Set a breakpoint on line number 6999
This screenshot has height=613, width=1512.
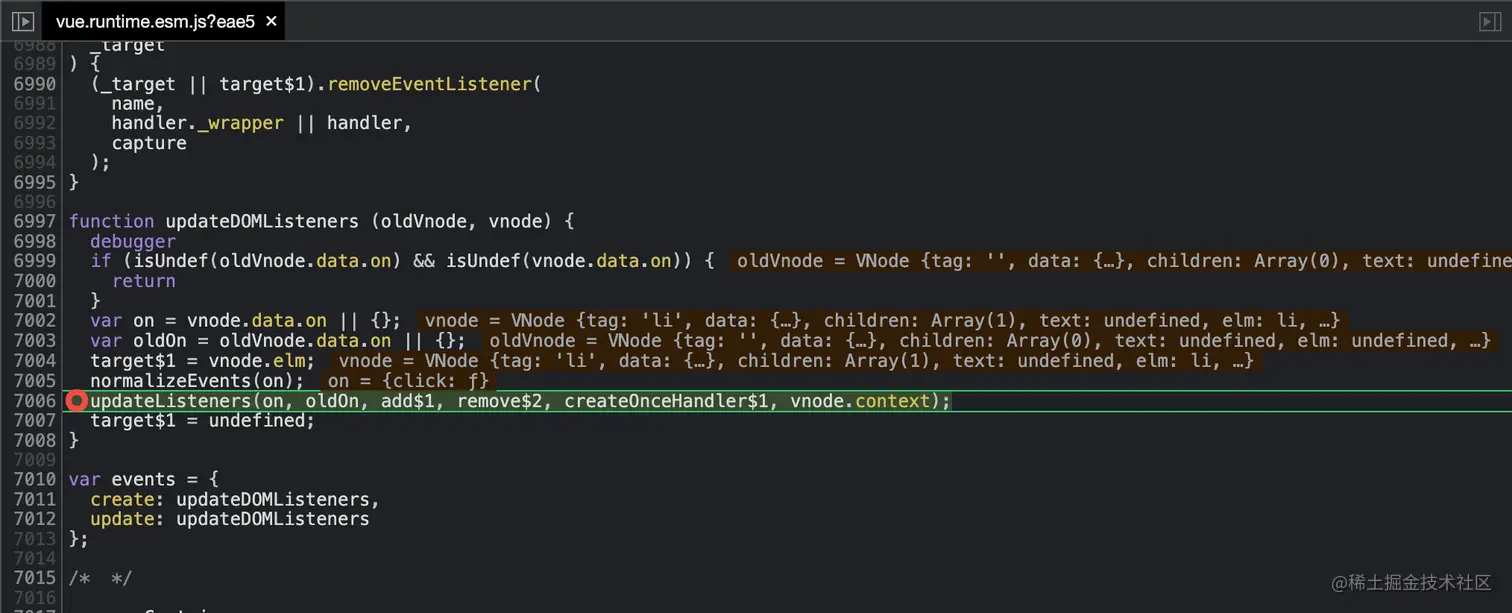click(x=34, y=261)
